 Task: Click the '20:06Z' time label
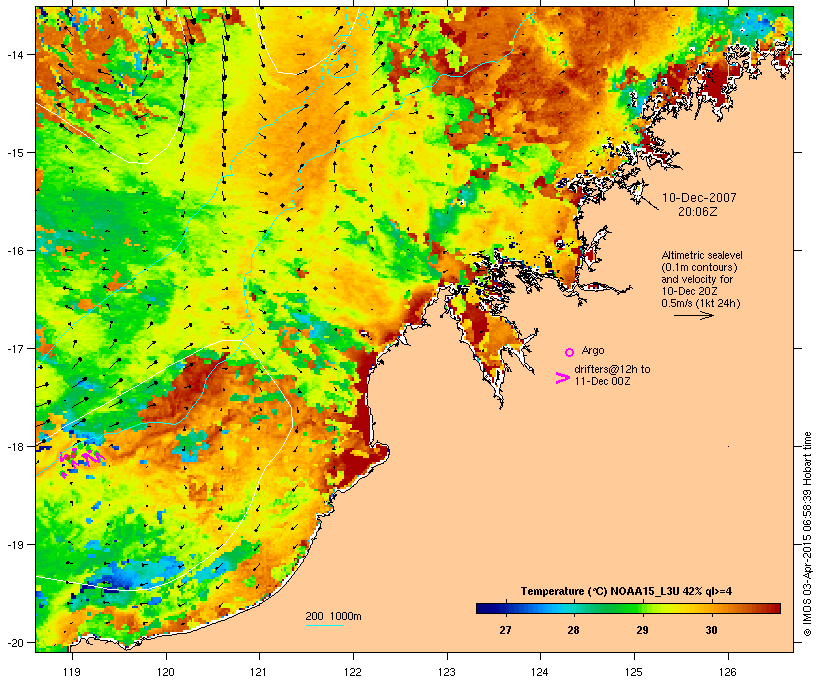pos(698,212)
